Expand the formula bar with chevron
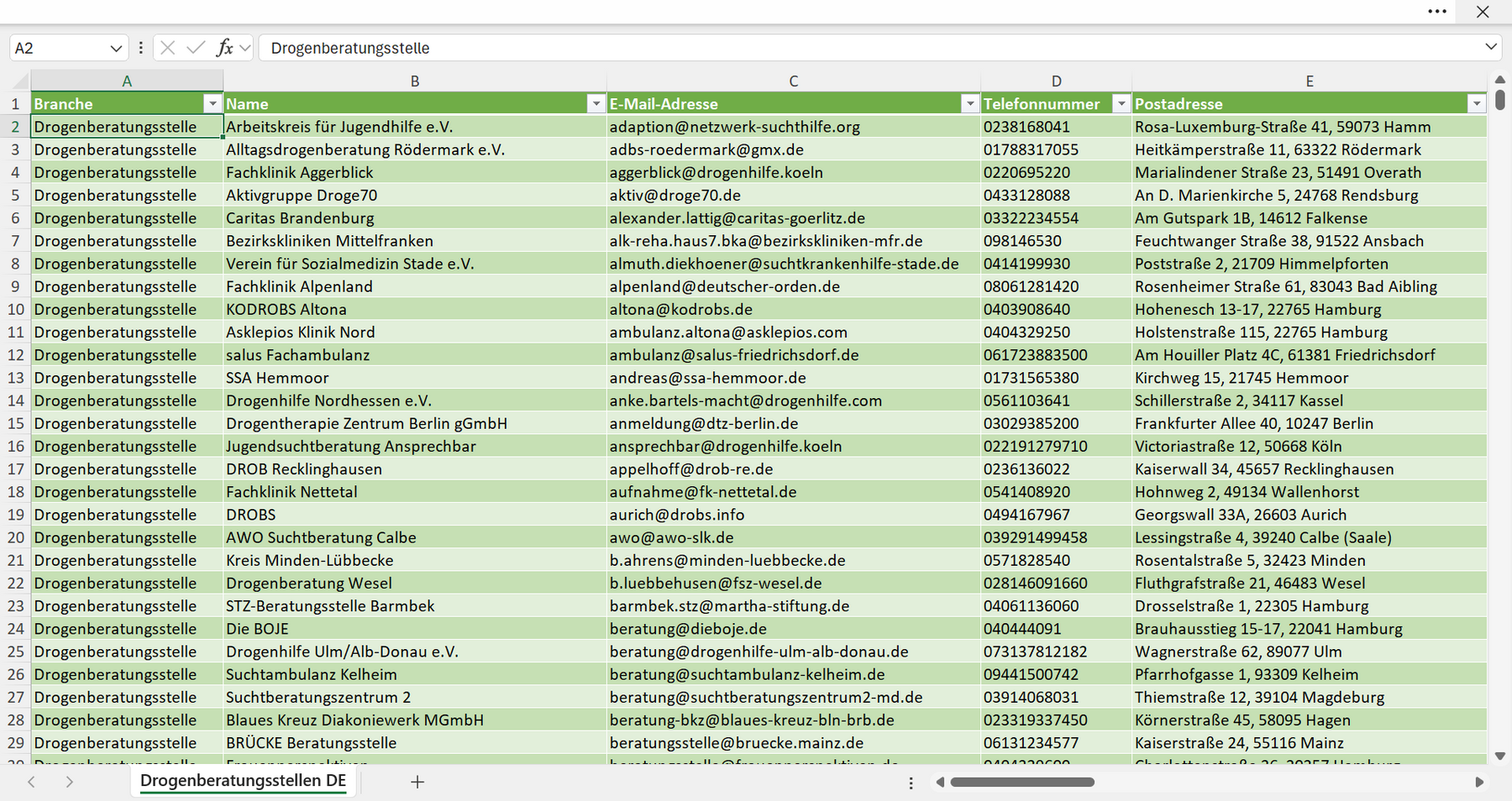The image size is (1512, 801). [1491, 47]
